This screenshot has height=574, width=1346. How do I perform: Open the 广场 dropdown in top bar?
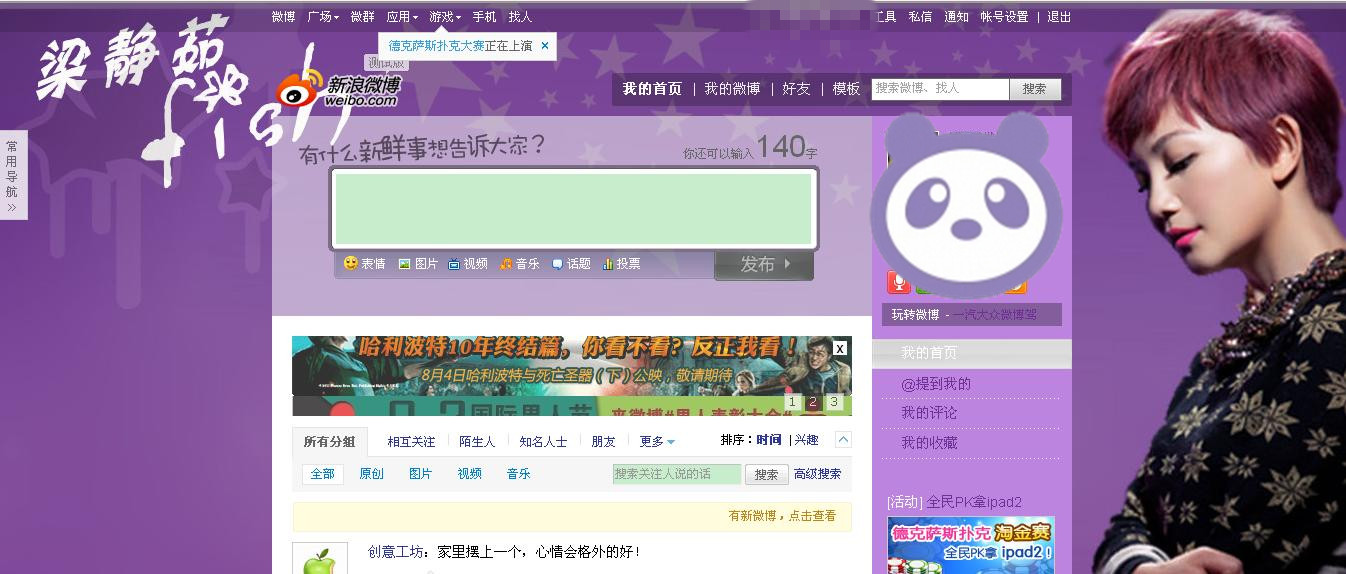(x=323, y=17)
